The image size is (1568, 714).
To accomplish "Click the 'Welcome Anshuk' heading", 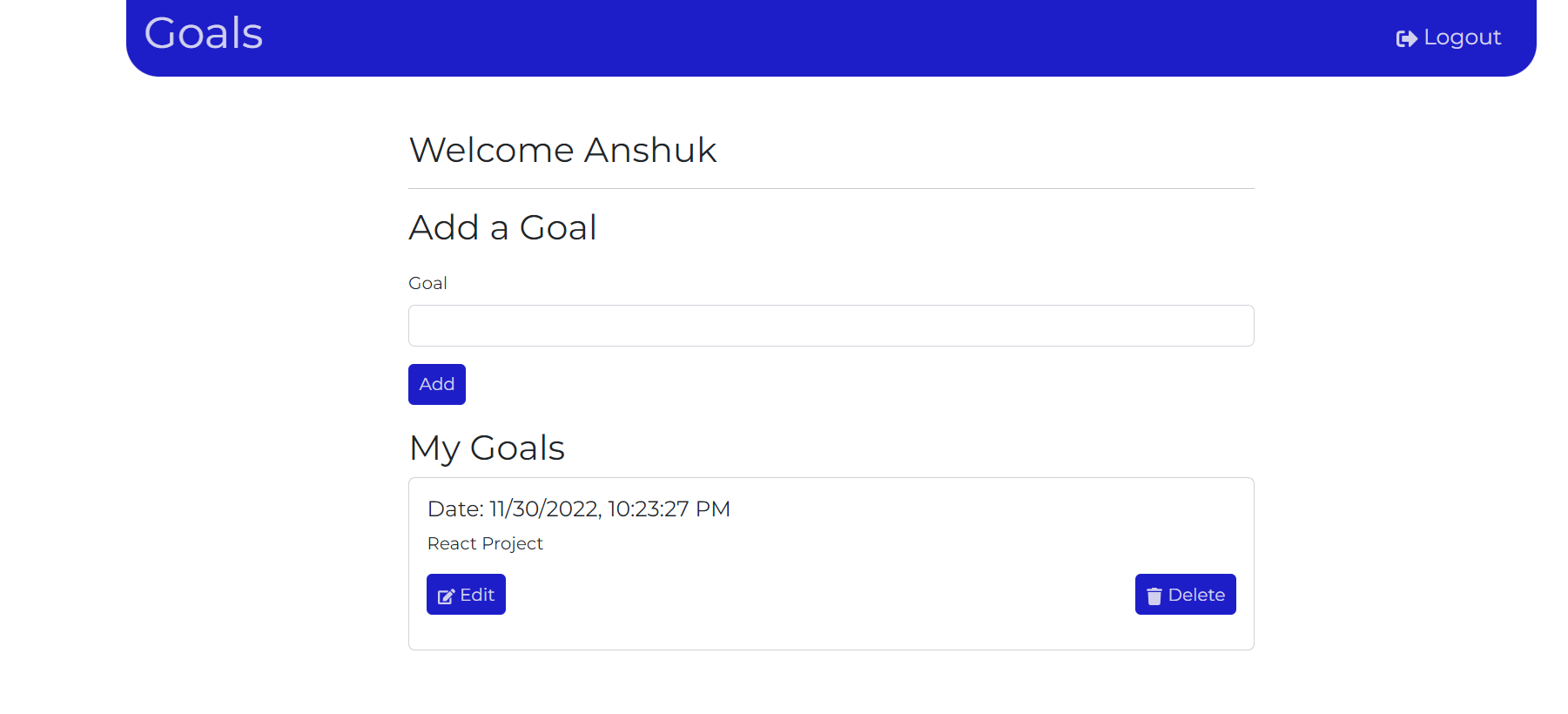I will pyautogui.click(x=562, y=150).
